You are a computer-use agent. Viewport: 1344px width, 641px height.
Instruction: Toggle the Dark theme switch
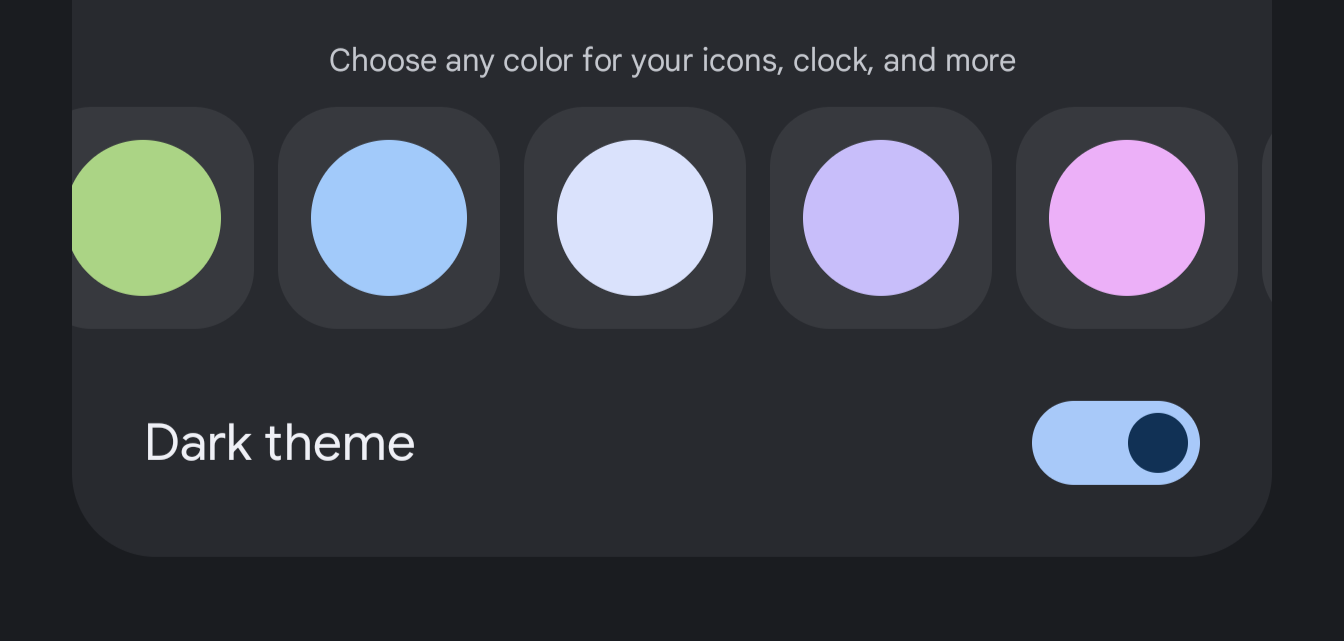point(1116,443)
